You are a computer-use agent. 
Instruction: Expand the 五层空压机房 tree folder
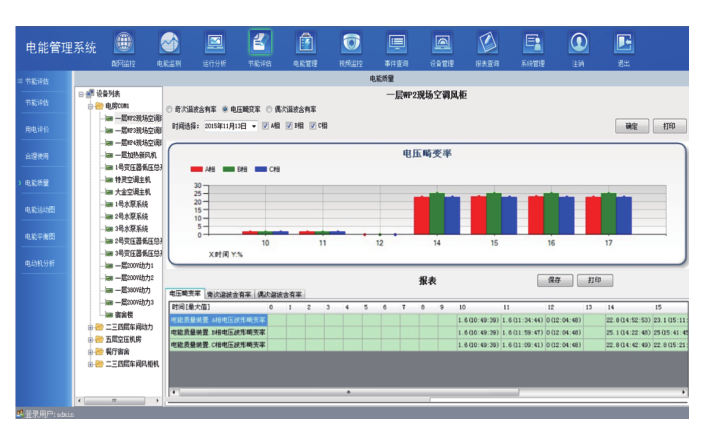click(x=91, y=339)
